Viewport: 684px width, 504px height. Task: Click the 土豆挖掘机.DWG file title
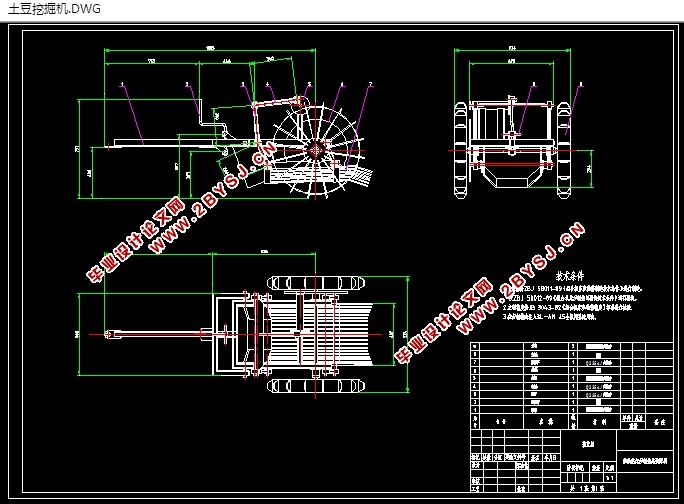pos(54,9)
